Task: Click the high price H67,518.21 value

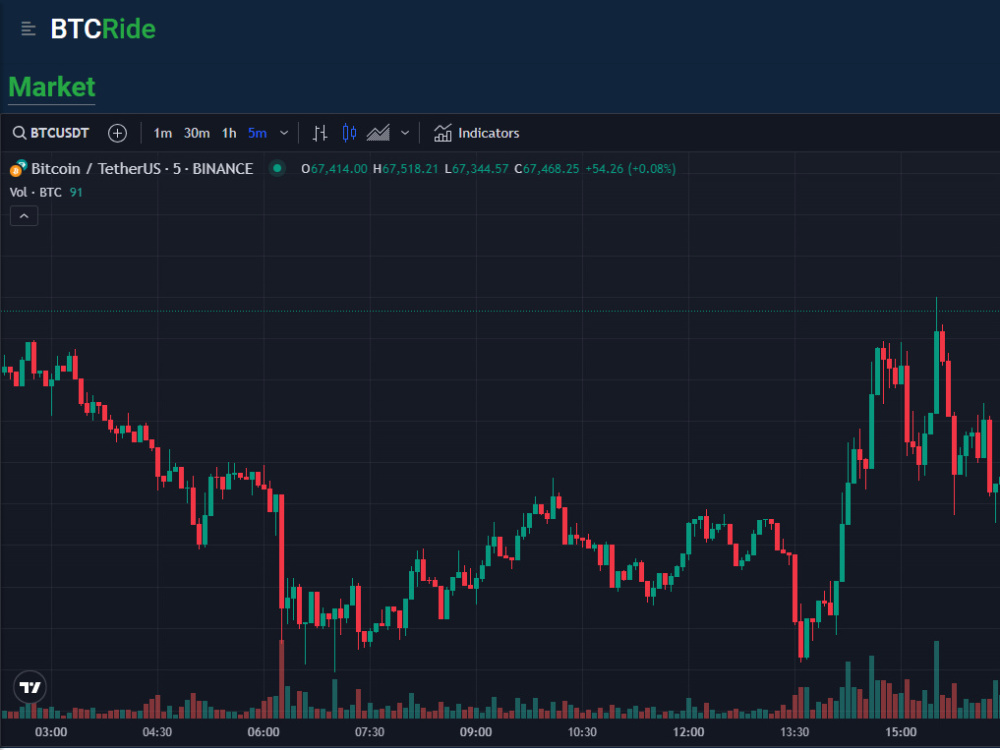Action: coord(406,169)
